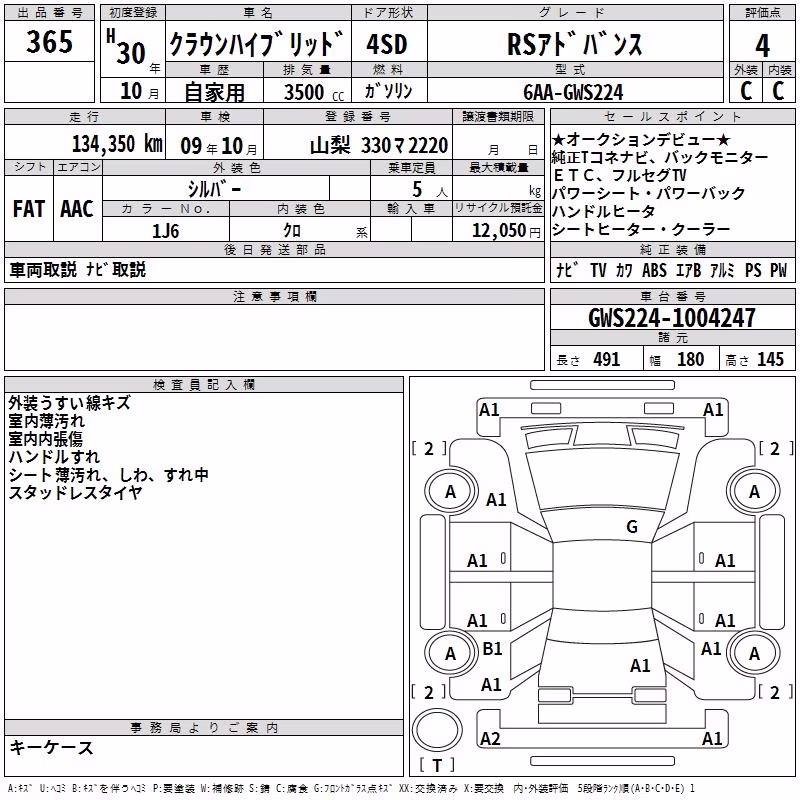Select the ハンドルヒータ line

pos(604,211)
